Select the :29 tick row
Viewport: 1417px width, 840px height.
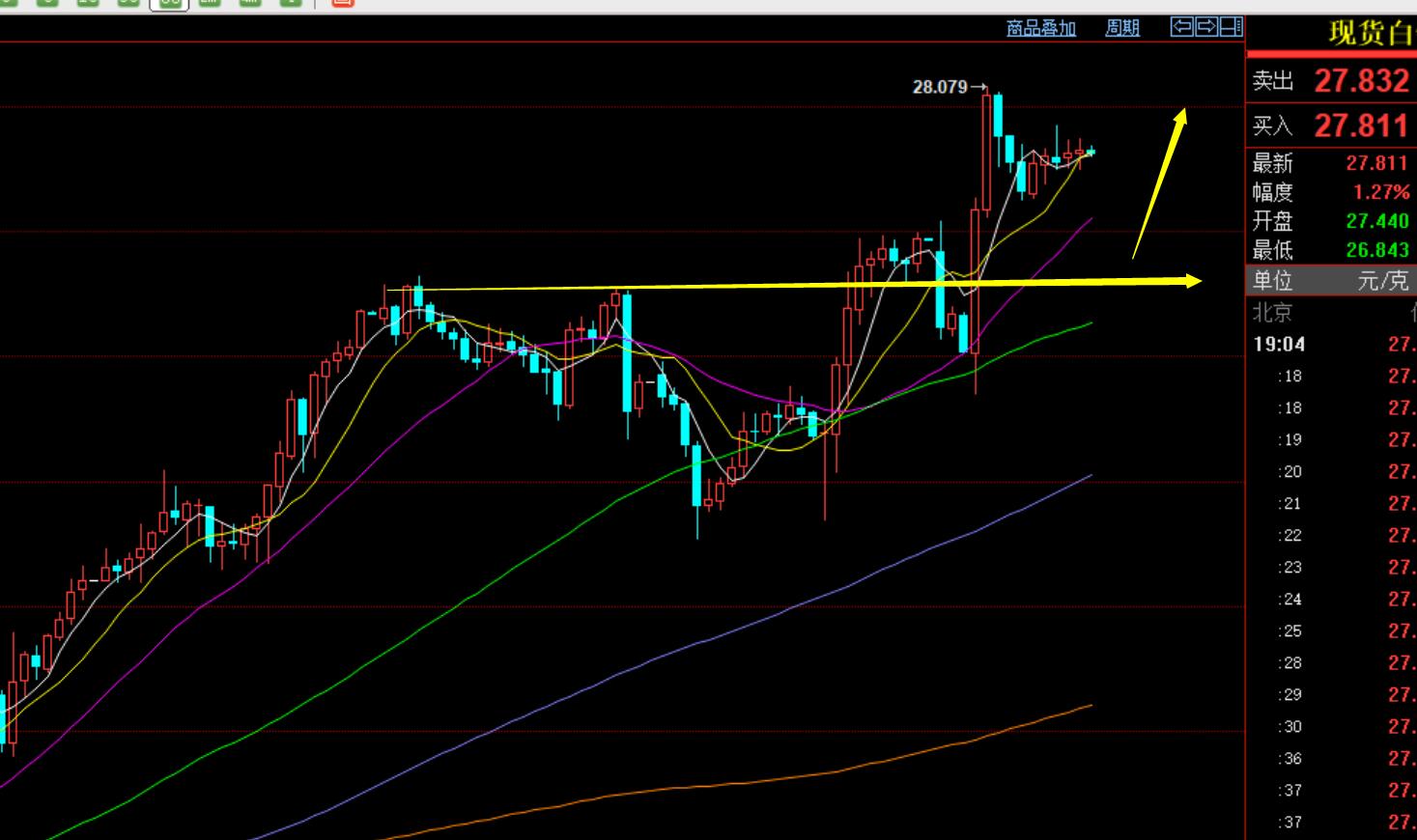tap(1332, 694)
